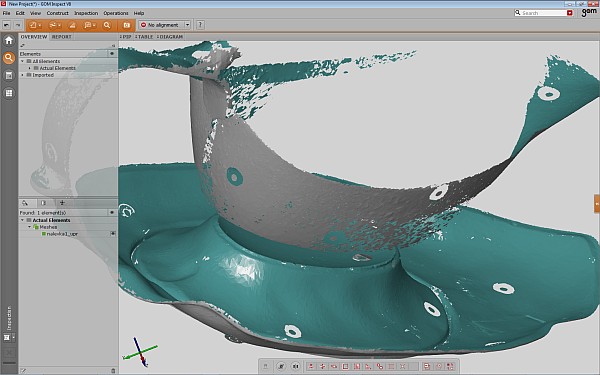Click the Home icon in the sidebar
The image size is (600, 375).
pos(9,40)
